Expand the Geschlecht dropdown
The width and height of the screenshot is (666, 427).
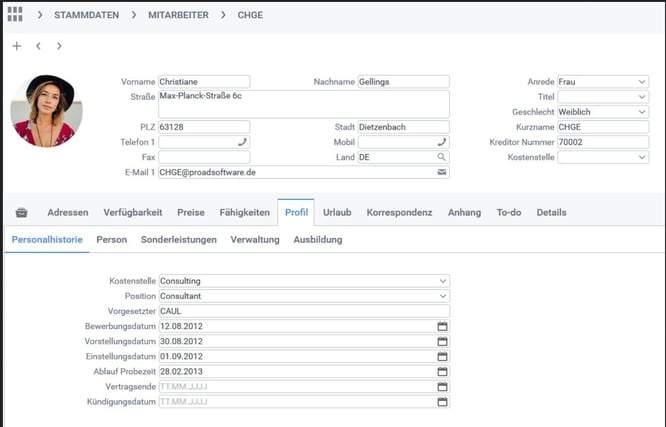pos(641,112)
